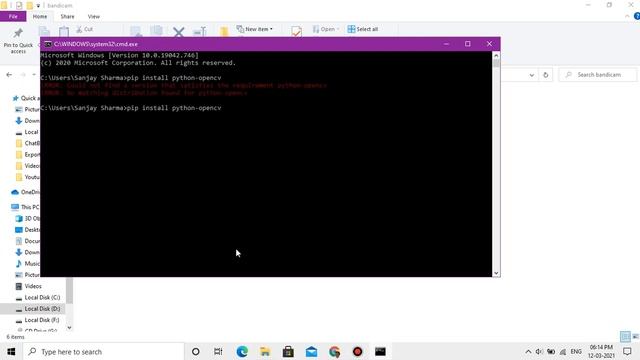Open the notification center icon
640x360 pixels.
627,351
